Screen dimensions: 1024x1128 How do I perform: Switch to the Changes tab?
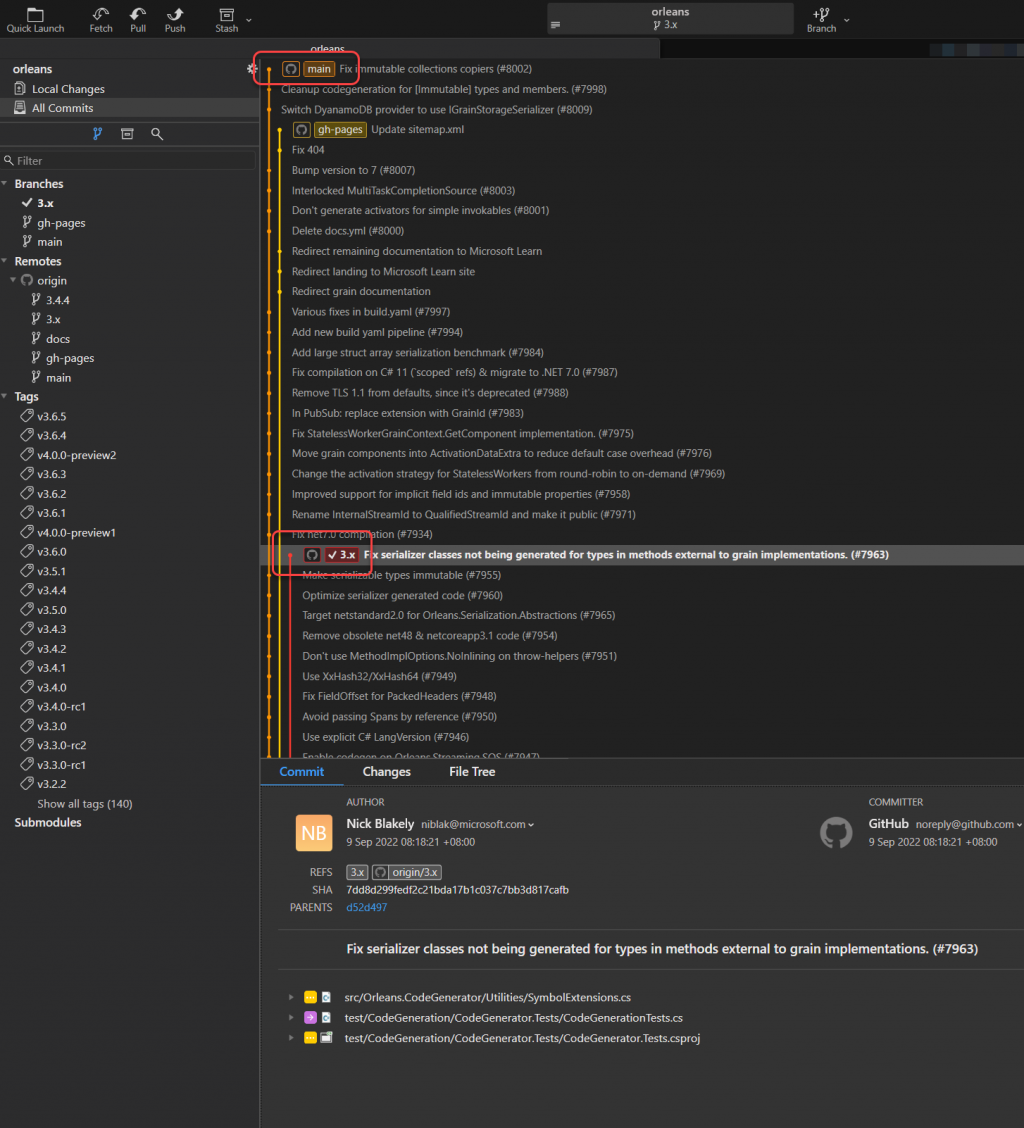[386, 771]
